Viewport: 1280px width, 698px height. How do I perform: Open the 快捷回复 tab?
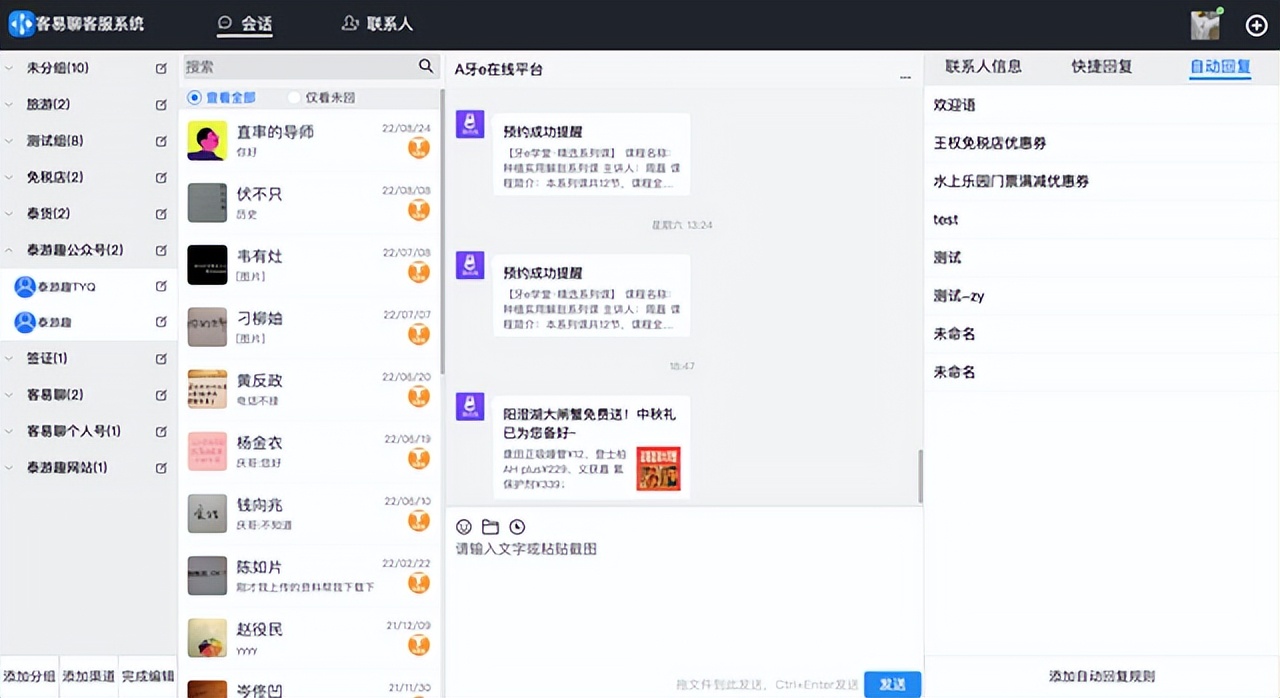pyautogui.click(x=1101, y=67)
